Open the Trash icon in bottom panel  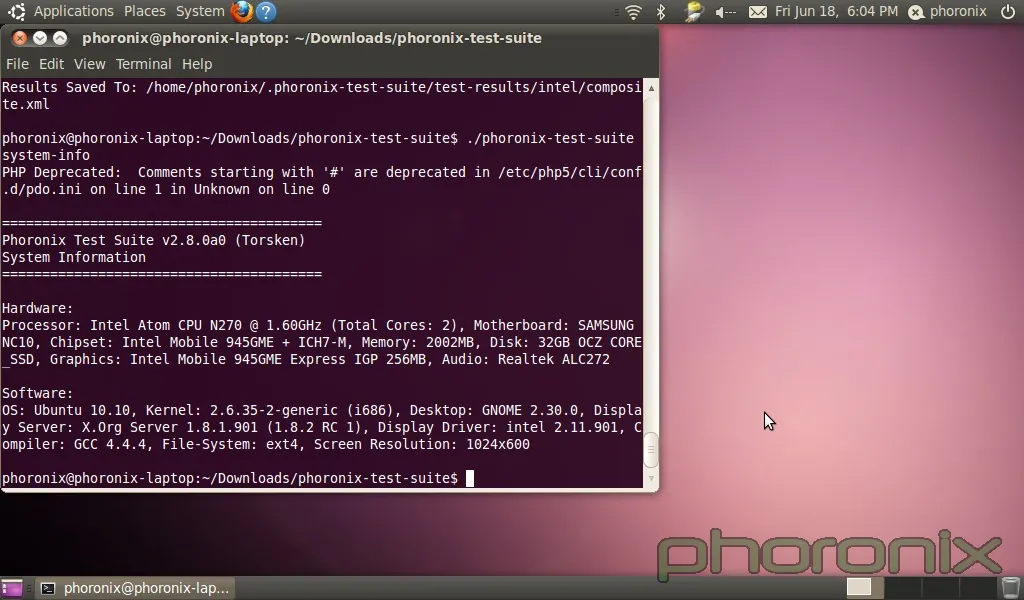click(1010, 587)
